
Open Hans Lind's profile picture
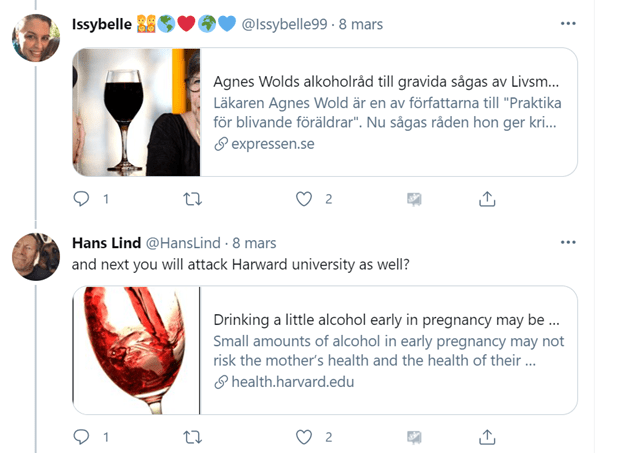(35, 258)
